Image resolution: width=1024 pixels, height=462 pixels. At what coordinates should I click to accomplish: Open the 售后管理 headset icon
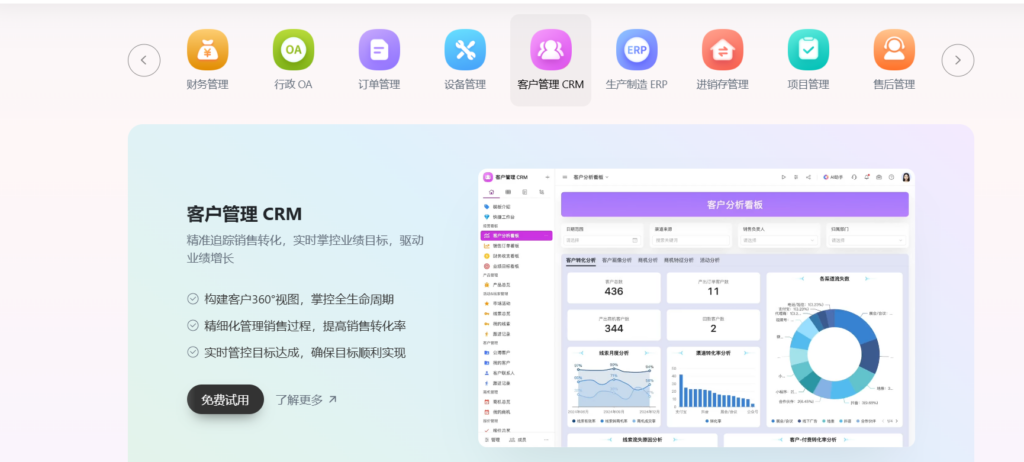(894, 50)
